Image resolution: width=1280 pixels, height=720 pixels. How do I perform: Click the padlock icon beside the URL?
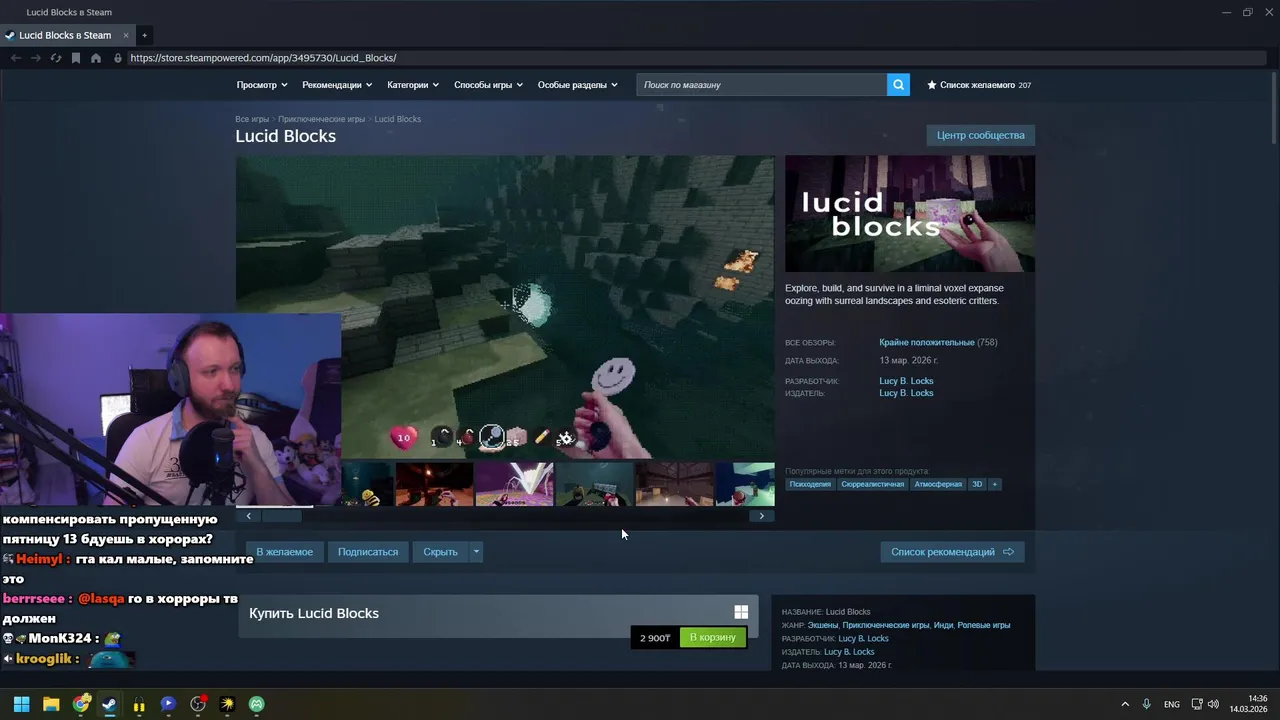pyautogui.click(x=118, y=58)
